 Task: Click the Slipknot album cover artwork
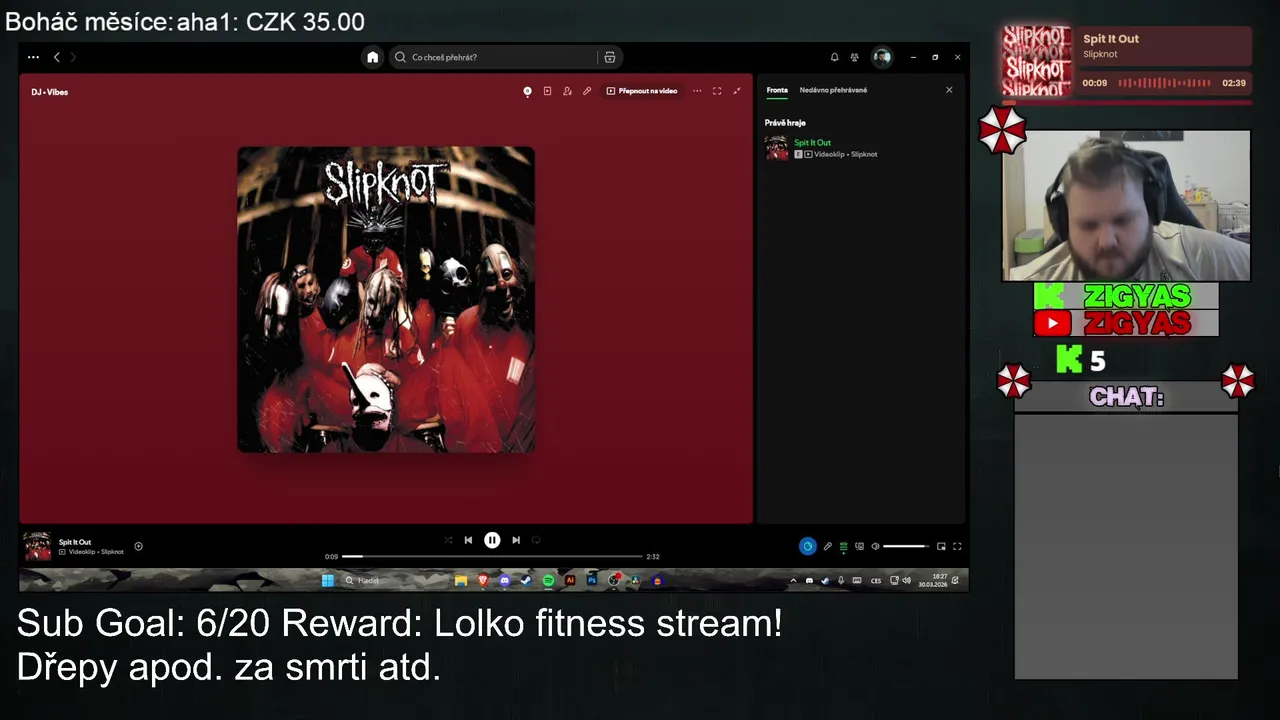point(386,300)
